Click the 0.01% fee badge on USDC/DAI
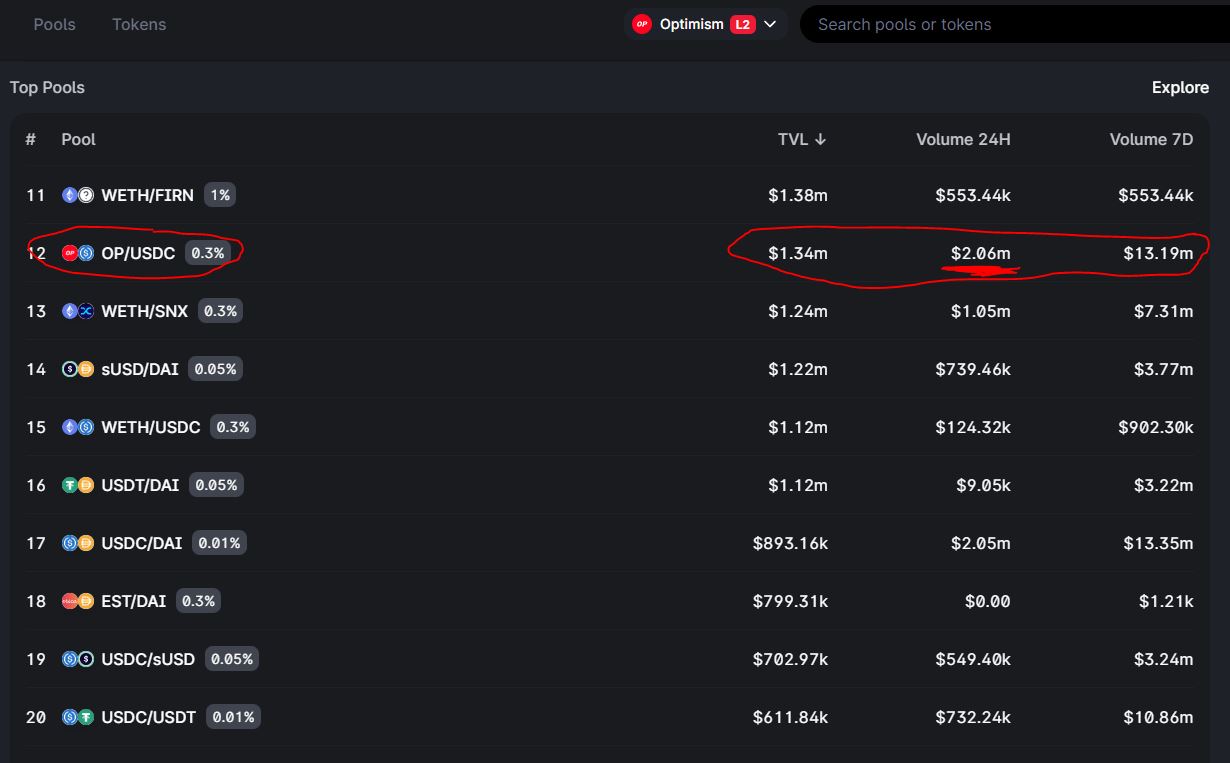The width and height of the screenshot is (1230, 763). (x=219, y=543)
